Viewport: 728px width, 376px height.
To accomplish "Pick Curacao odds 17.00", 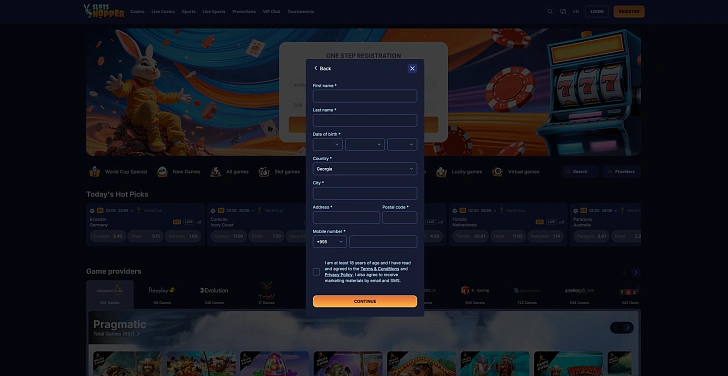I will 228,236.
